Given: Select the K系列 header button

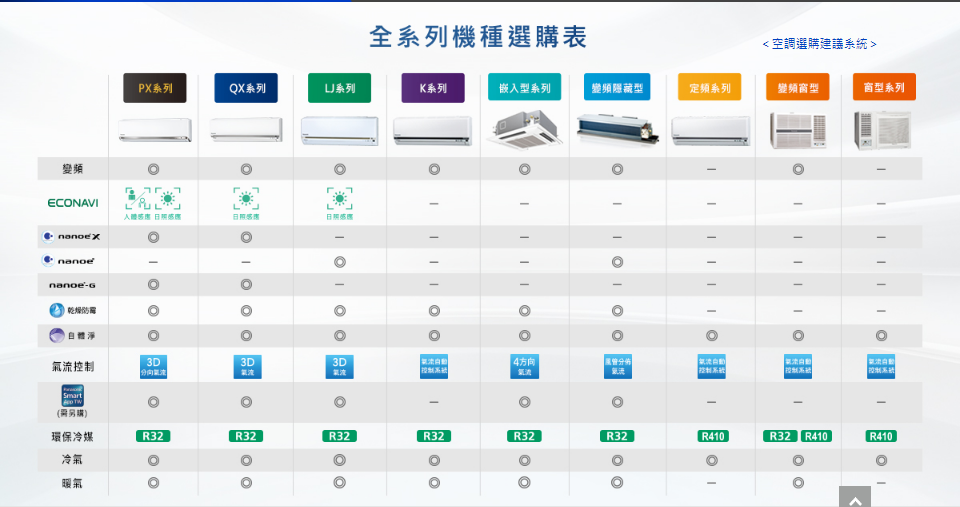Looking at the screenshot, I should 433,88.
